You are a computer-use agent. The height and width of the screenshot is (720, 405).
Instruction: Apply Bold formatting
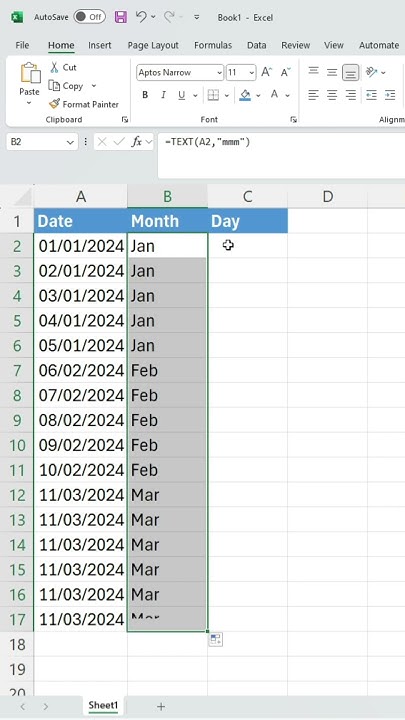pos(145,95)
